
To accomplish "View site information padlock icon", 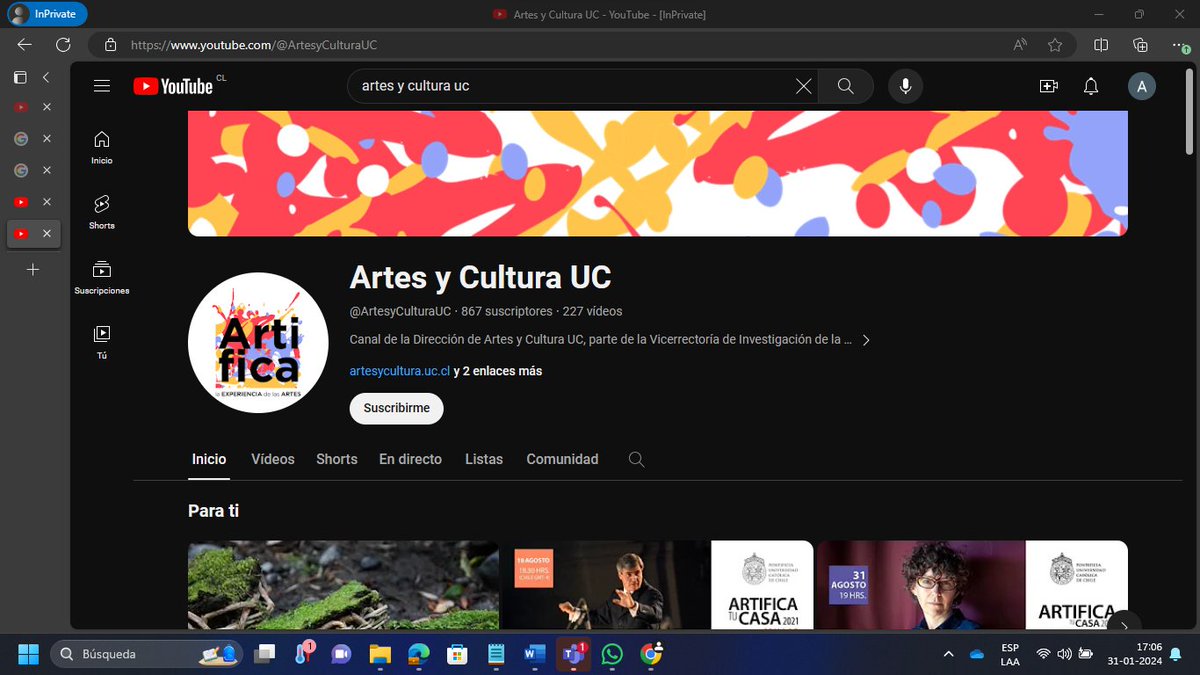I will click(x=111, y=45).
